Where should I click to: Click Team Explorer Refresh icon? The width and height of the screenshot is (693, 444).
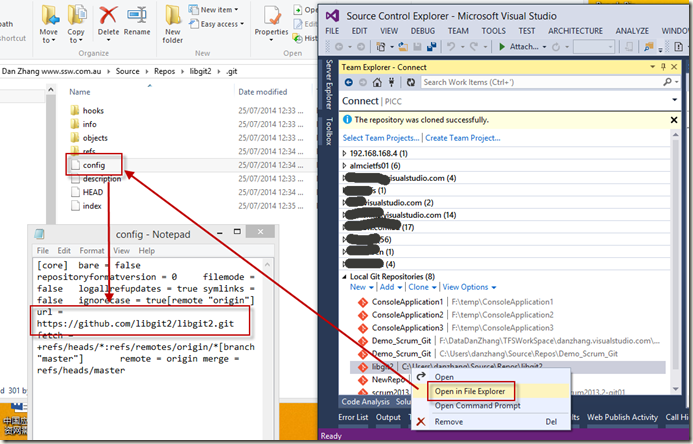(411, 82)
